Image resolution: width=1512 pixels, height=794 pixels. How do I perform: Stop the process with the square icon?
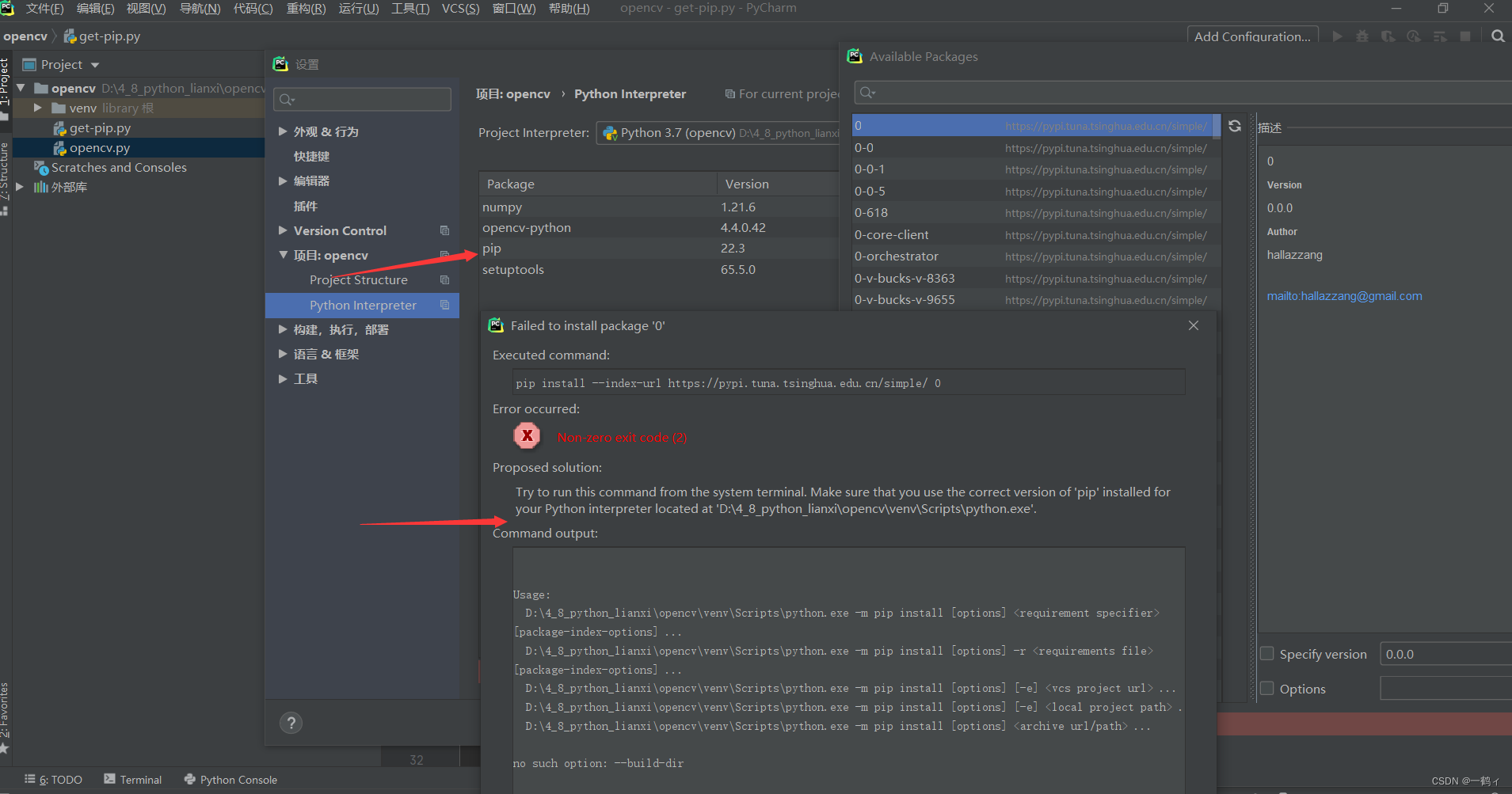click(1467, 36)
